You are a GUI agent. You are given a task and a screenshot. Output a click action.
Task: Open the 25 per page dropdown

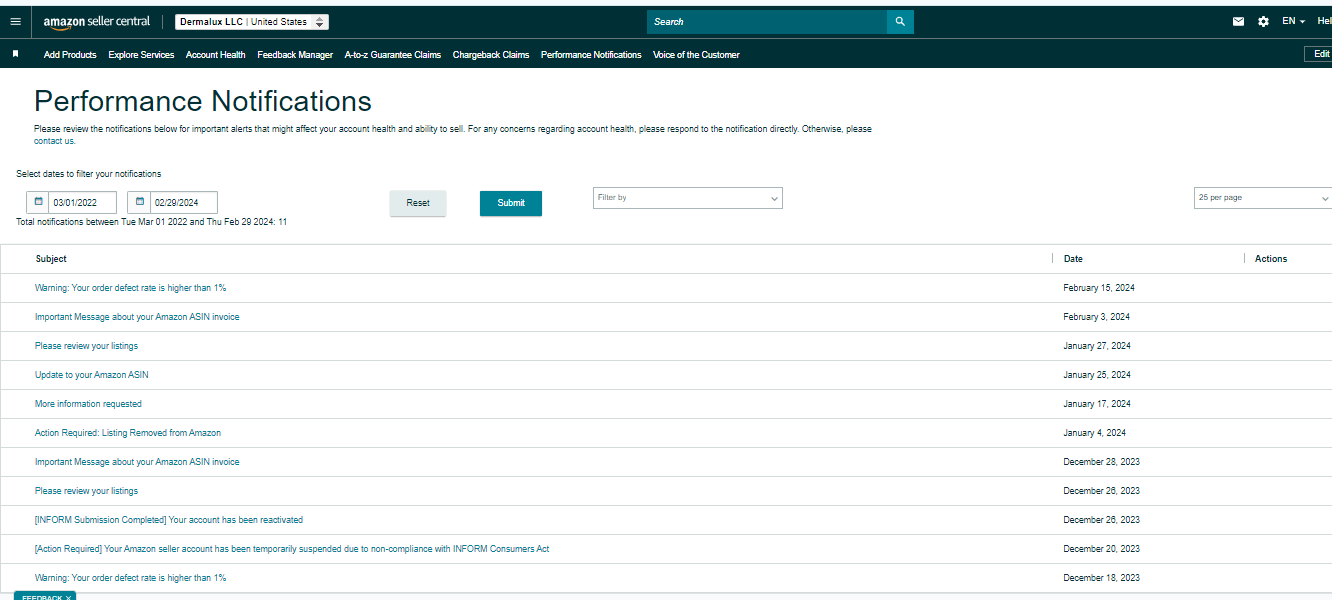(x=1263, y=198)
